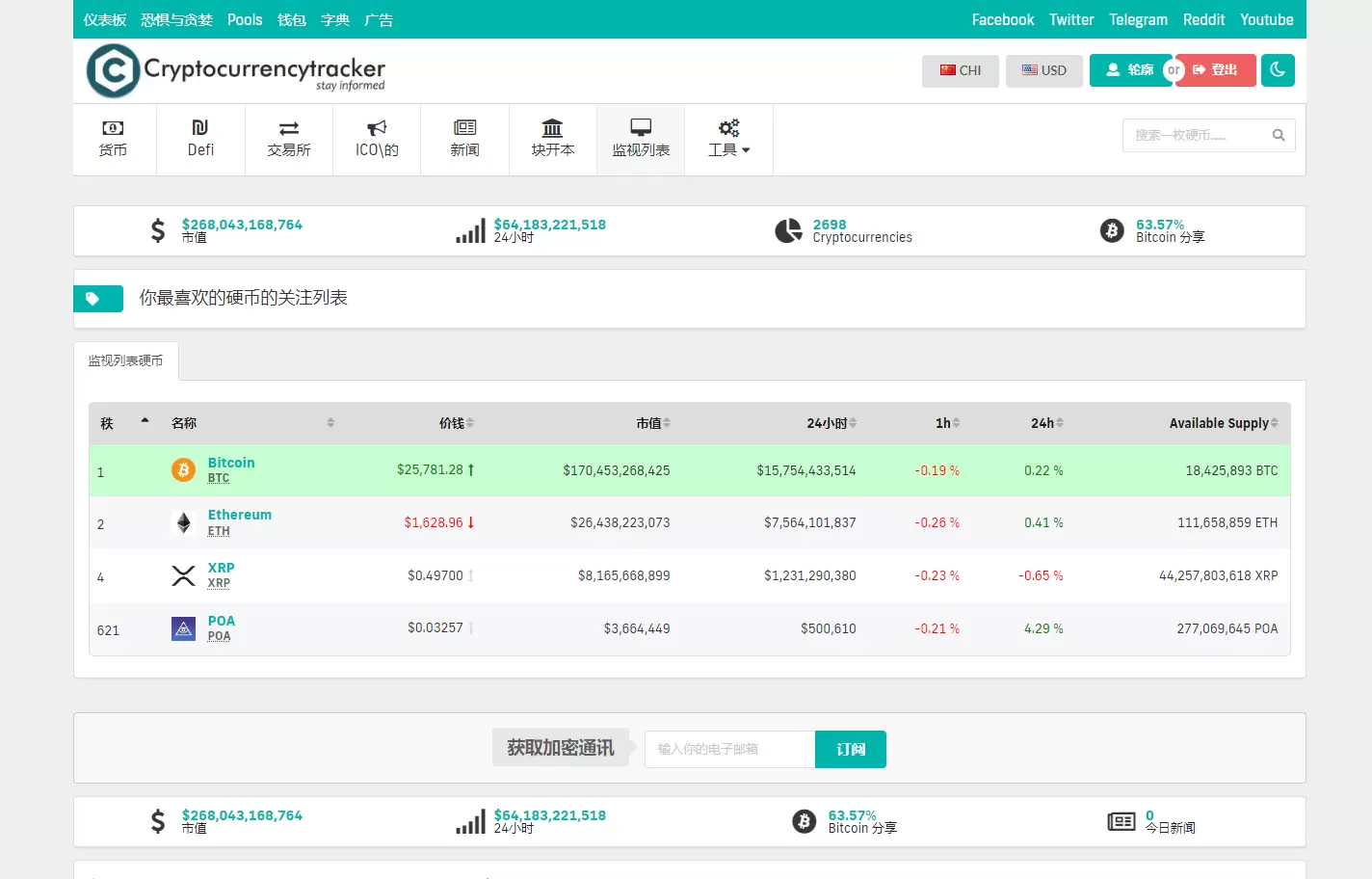Open the Bitcoin name link
1372x879 pixels.
231,463
